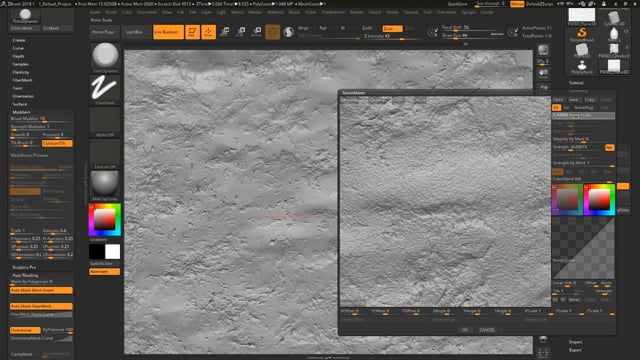The image size is (640, 360).
Task: Click the Export button in Tool palette
Action: point(575,350)
